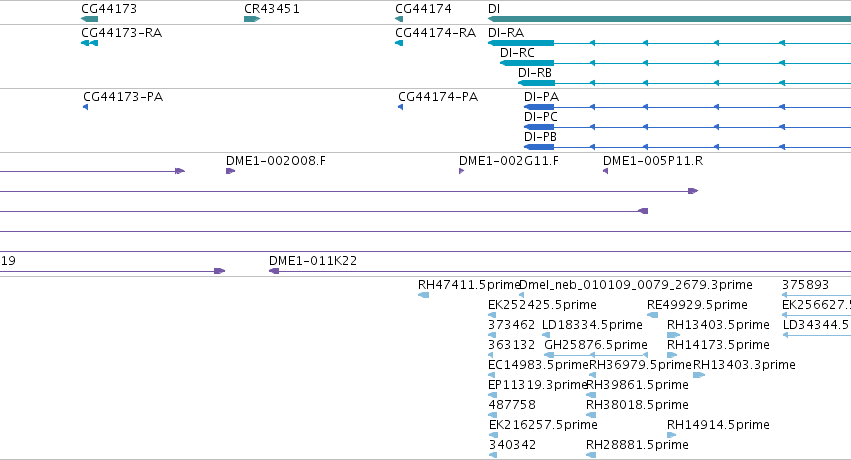Select the 340342 feature label
851x460 pixels.
click(x=512, y=445)
